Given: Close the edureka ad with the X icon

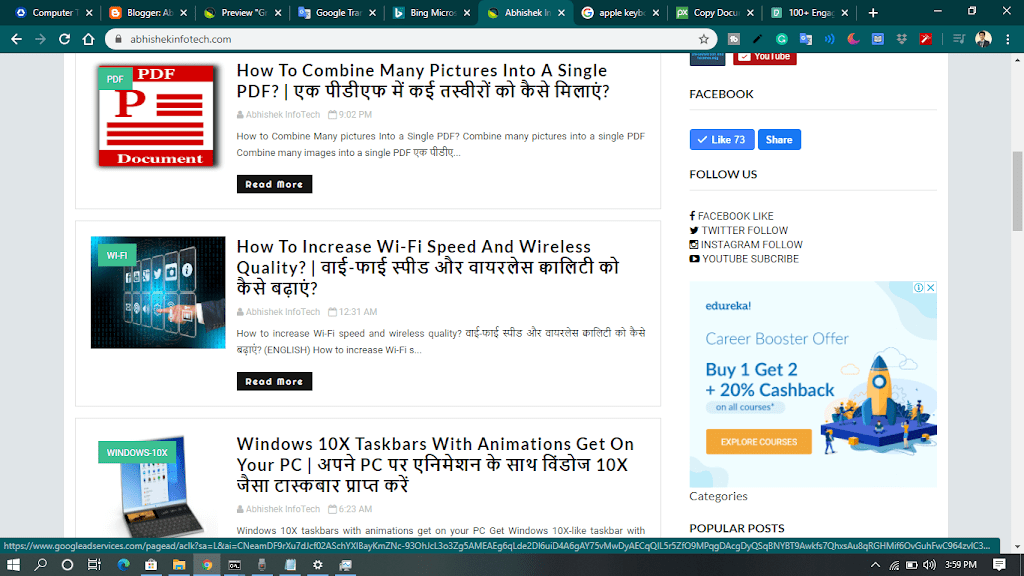Looking at the screenshot, I should pos(930,288).
